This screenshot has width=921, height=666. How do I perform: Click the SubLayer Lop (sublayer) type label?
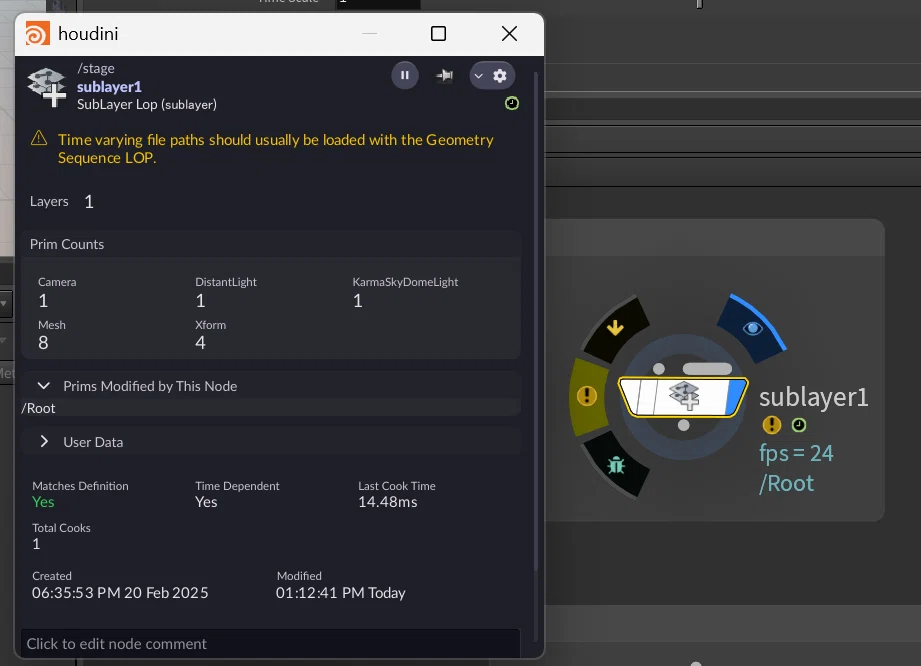pos(147,105)
